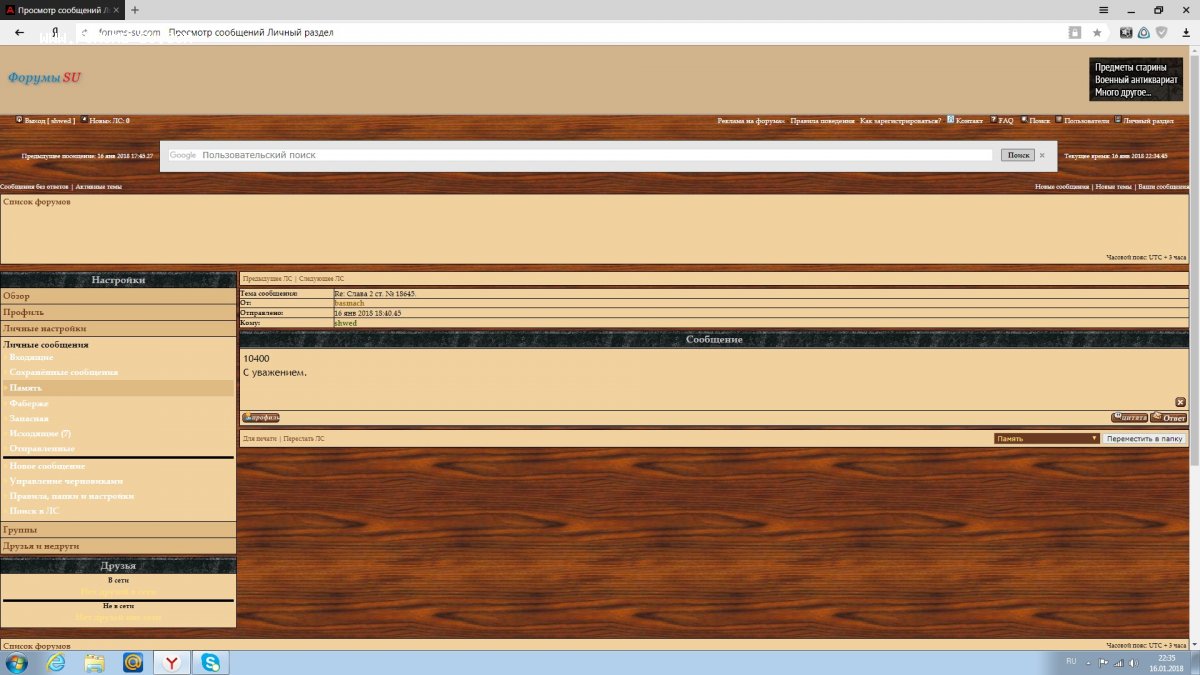Viewport: 1200px width, 675px height.
Task: Click the Quote (цитата) button icon
Action: tap(1129, 418)
